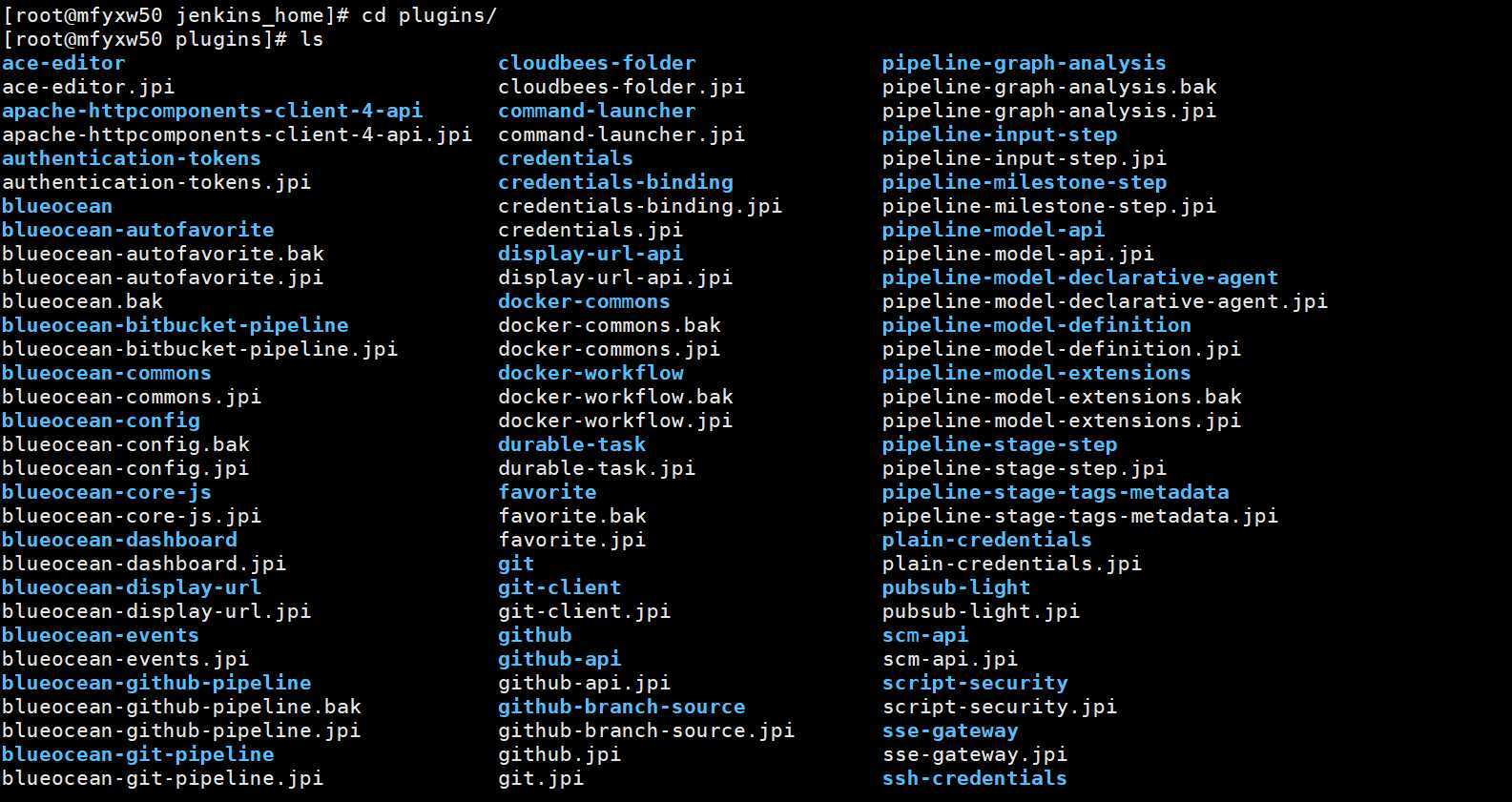Click pipeline-graph-analysis.bak file name
The width and height of the screenshot is (1512, 802).
coord(1049,87)
